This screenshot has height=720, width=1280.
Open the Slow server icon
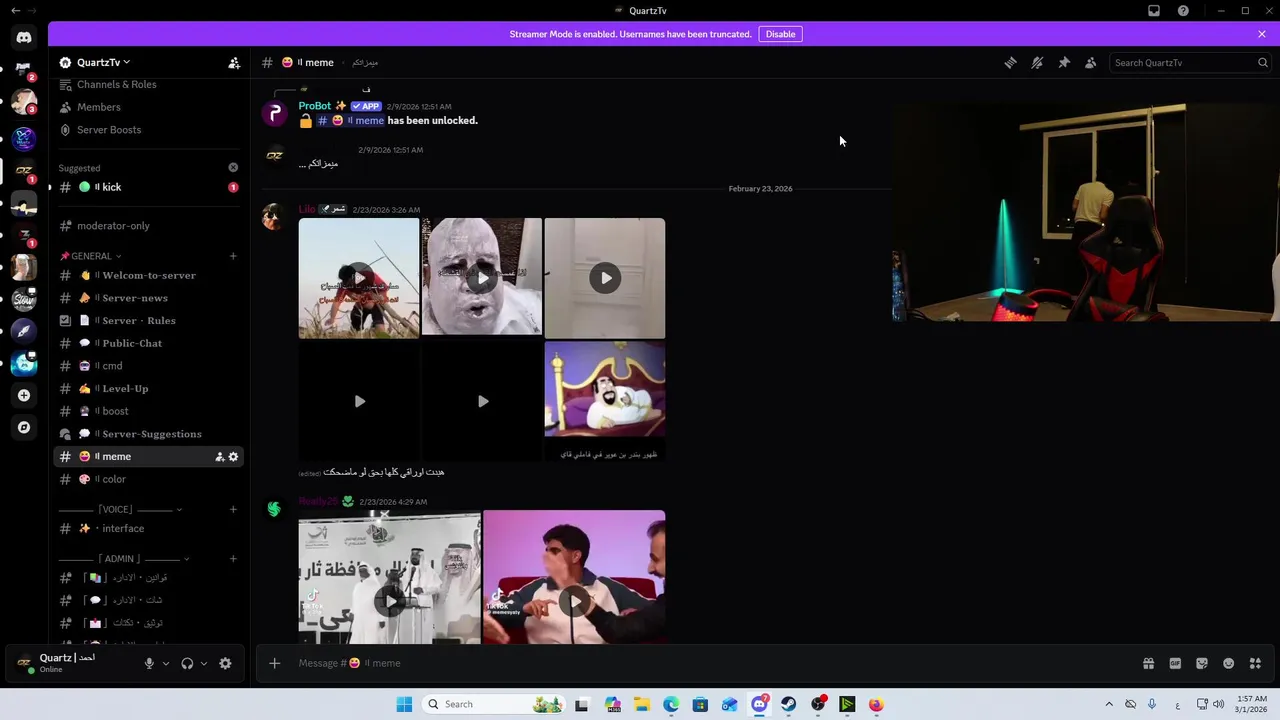click(24, 299)
